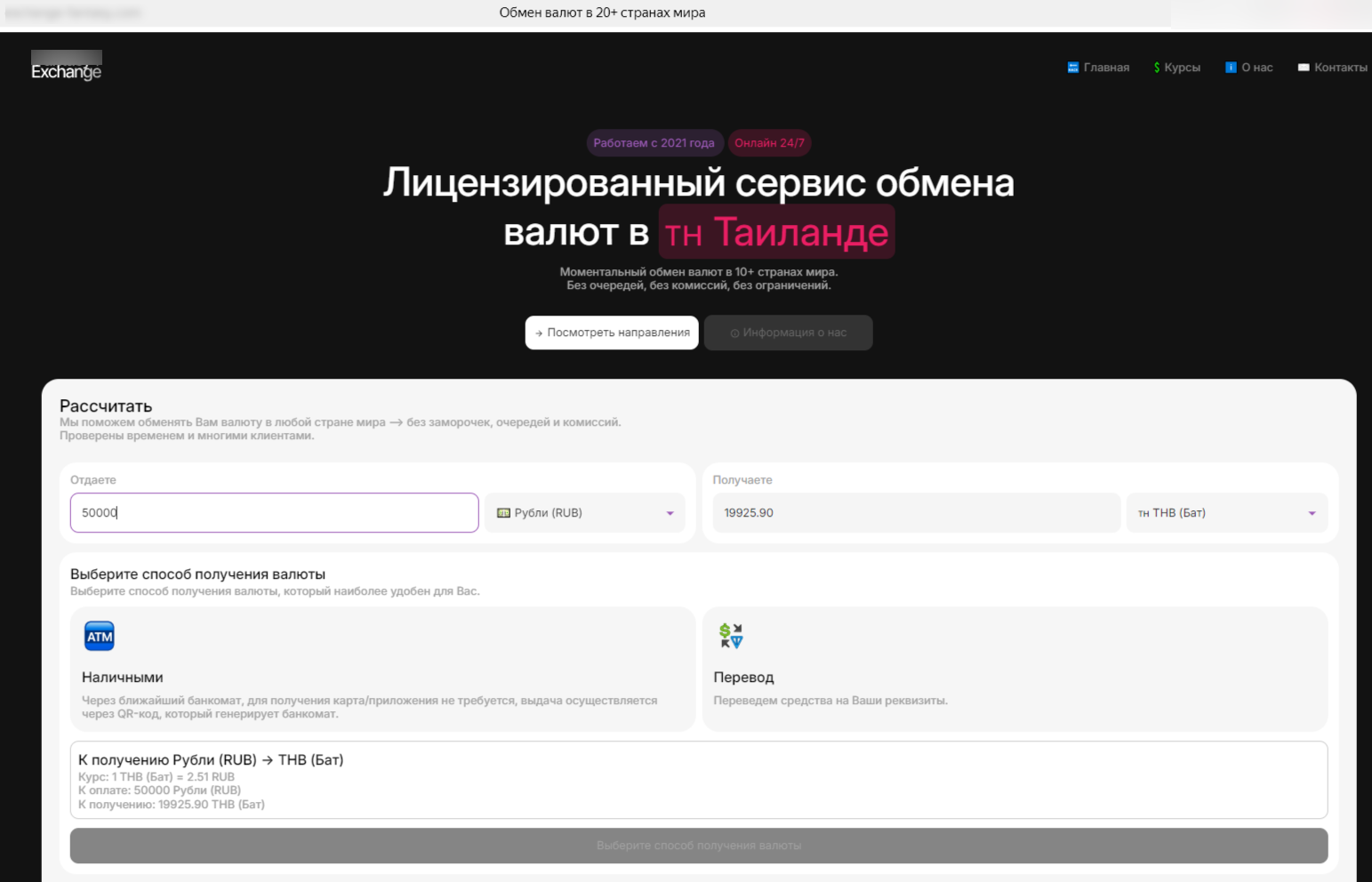Click the Получаете amount field
The image size is (1372, 882).
916,513
